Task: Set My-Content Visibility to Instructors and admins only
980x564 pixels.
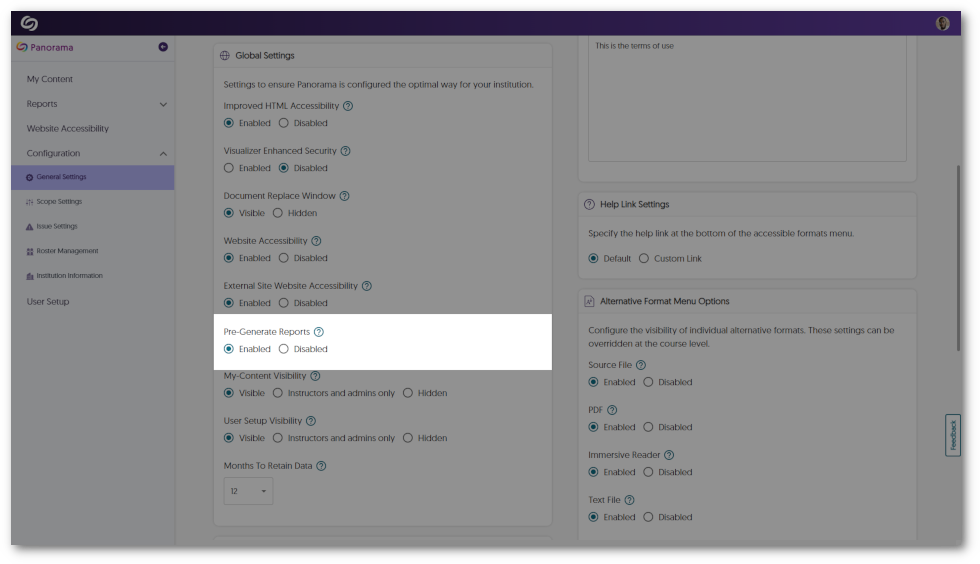Action: 278,393
